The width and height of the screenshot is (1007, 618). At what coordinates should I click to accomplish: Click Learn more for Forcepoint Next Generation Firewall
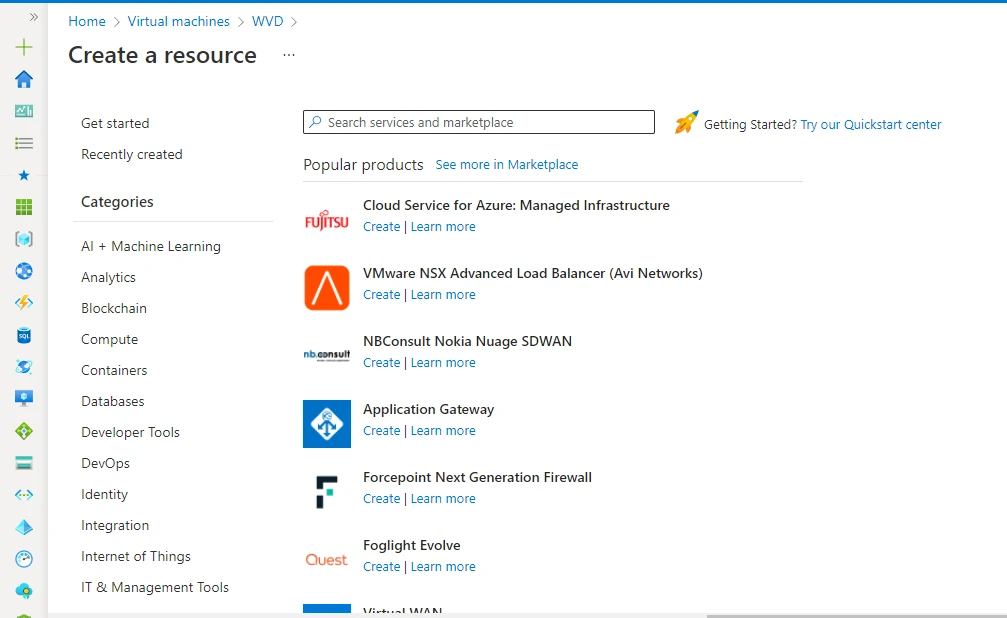coord(443,499)
